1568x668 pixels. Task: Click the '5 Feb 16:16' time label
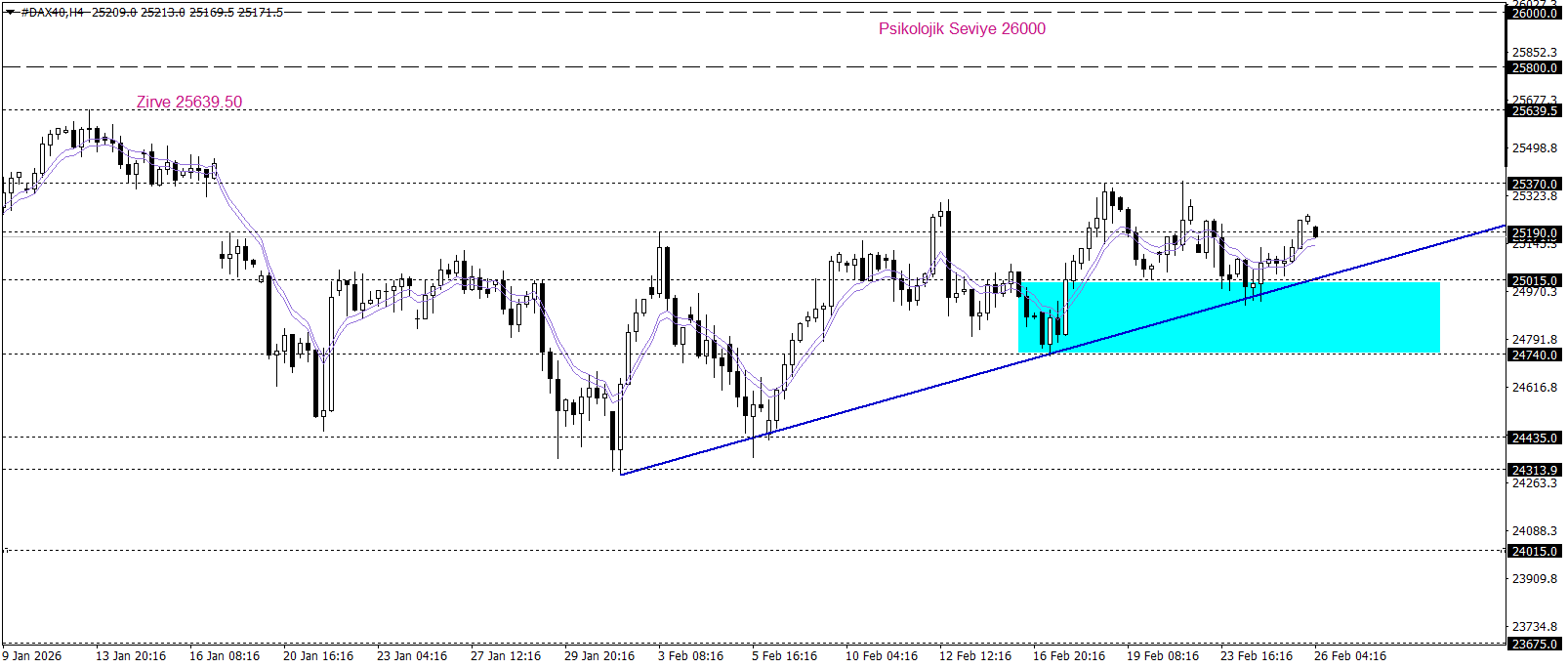(x=784, y=656)
